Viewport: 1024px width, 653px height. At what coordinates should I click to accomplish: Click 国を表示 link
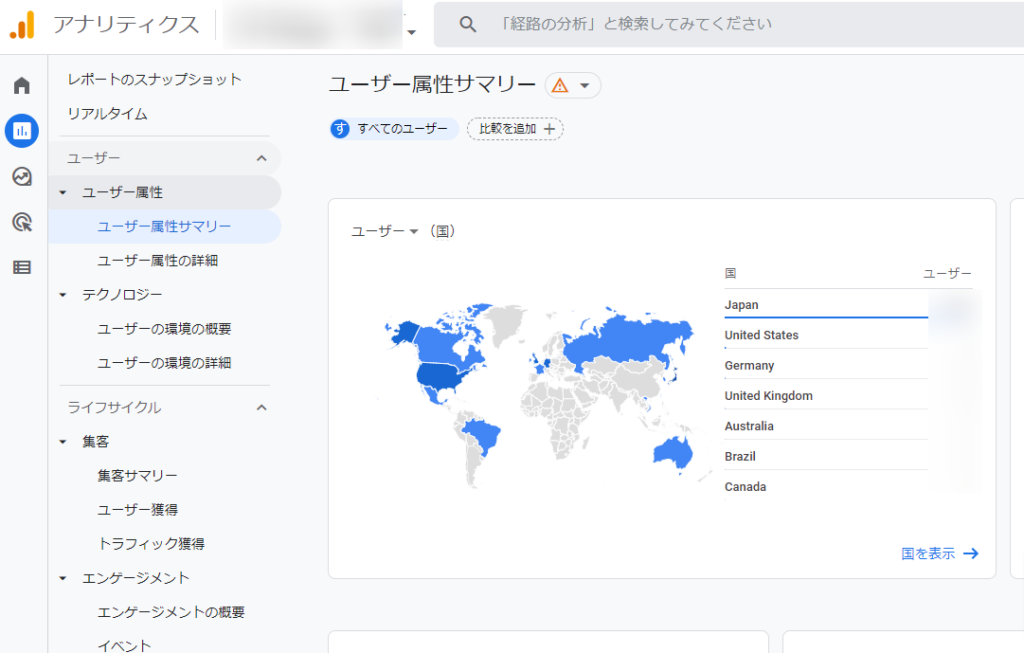click(x=939, y=553)
